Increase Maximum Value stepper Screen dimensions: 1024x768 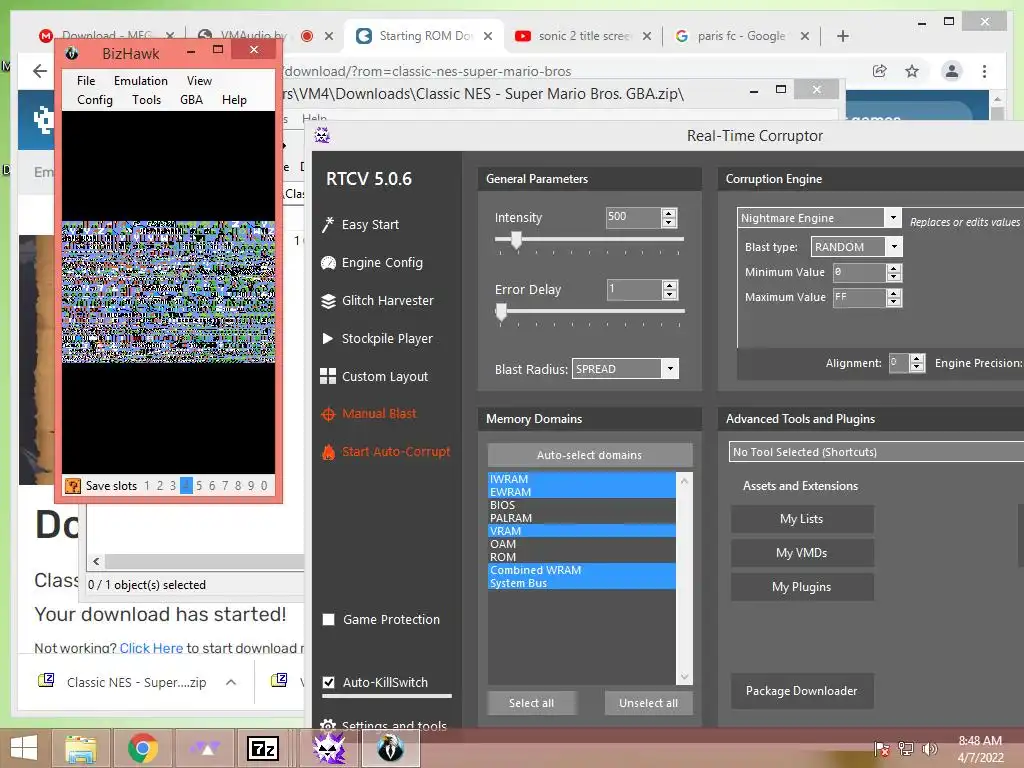[x=894, y=293]
